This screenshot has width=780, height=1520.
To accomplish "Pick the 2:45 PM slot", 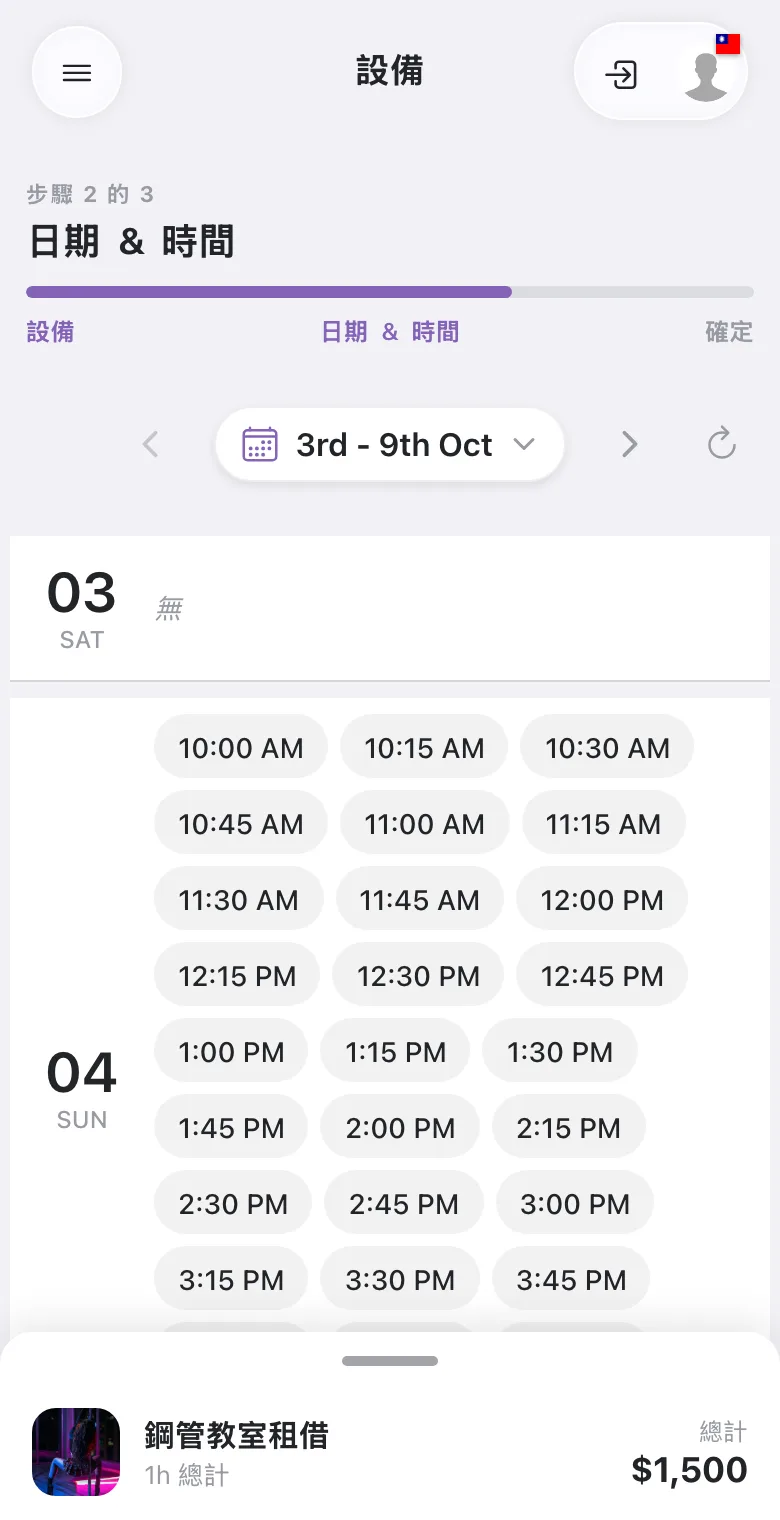I will pos(404,1204).
